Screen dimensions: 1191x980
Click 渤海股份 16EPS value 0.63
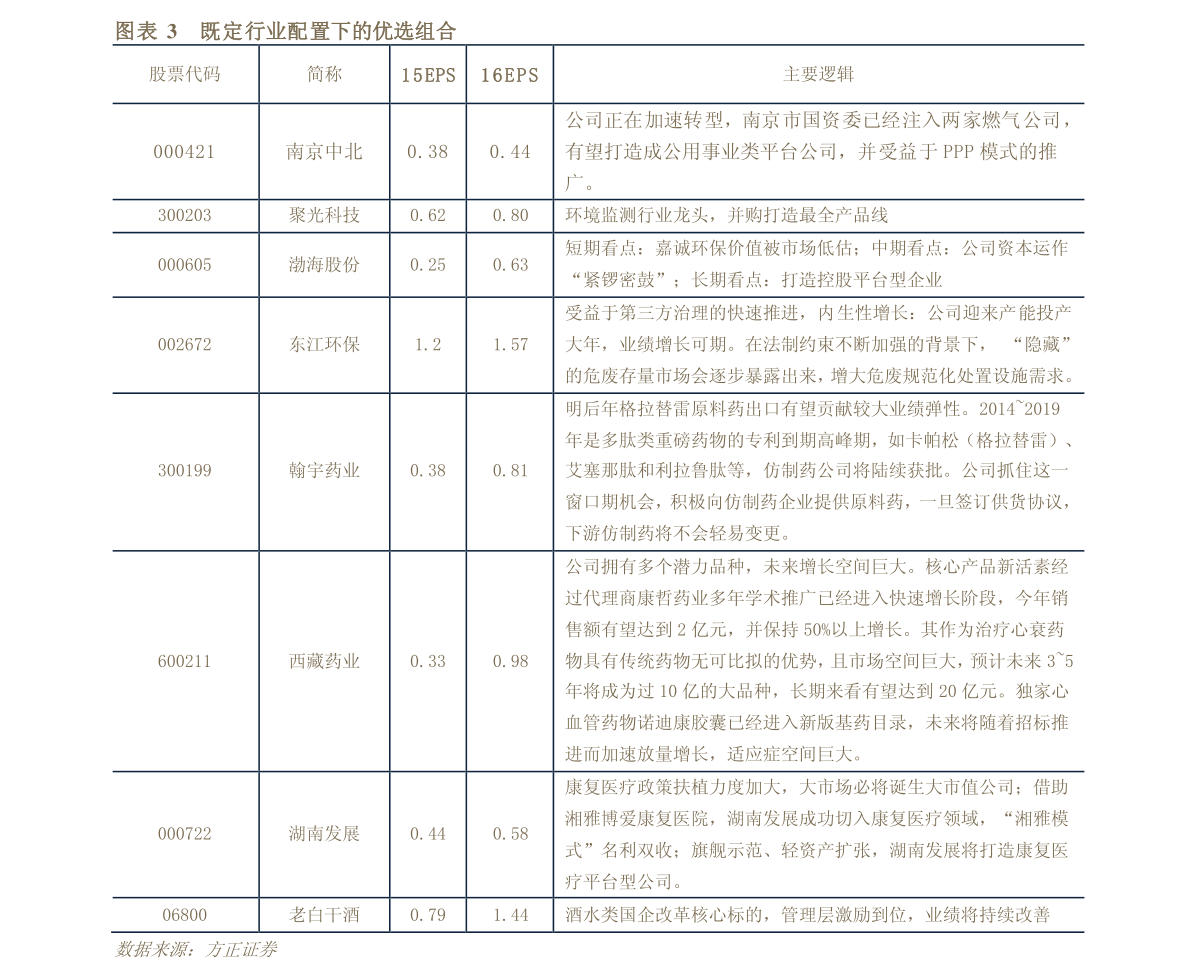tap(510, 265)
